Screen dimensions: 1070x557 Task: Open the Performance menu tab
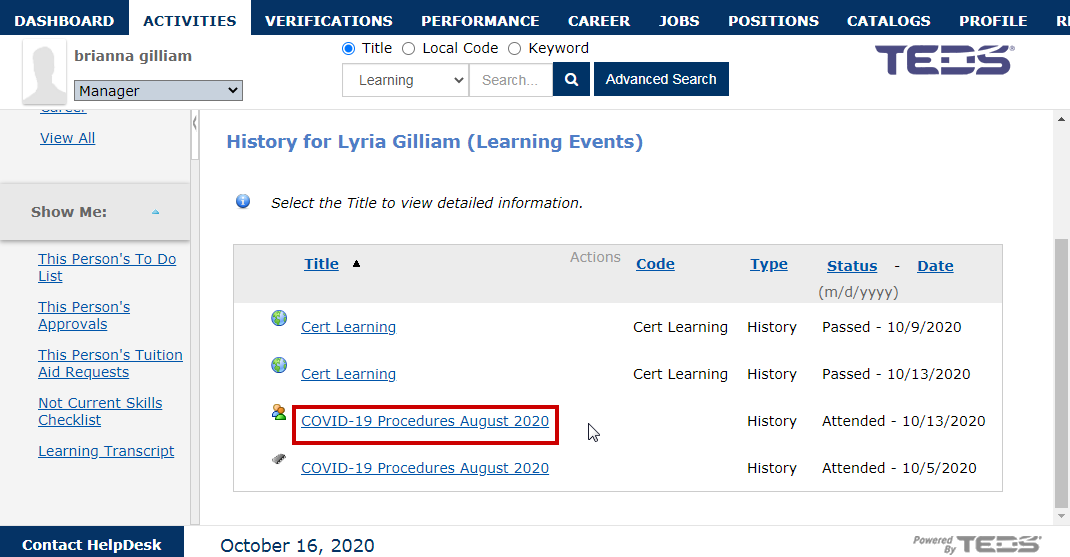click(x=480, y=20)
